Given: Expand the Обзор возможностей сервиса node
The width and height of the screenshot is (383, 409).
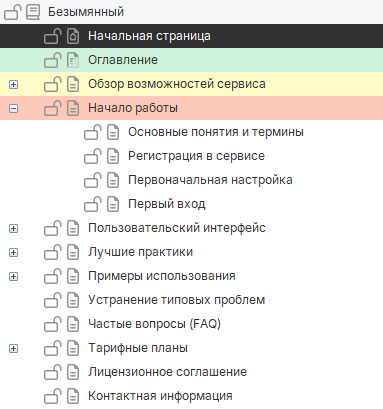Looking at the screenshot, I should (13, 85).
